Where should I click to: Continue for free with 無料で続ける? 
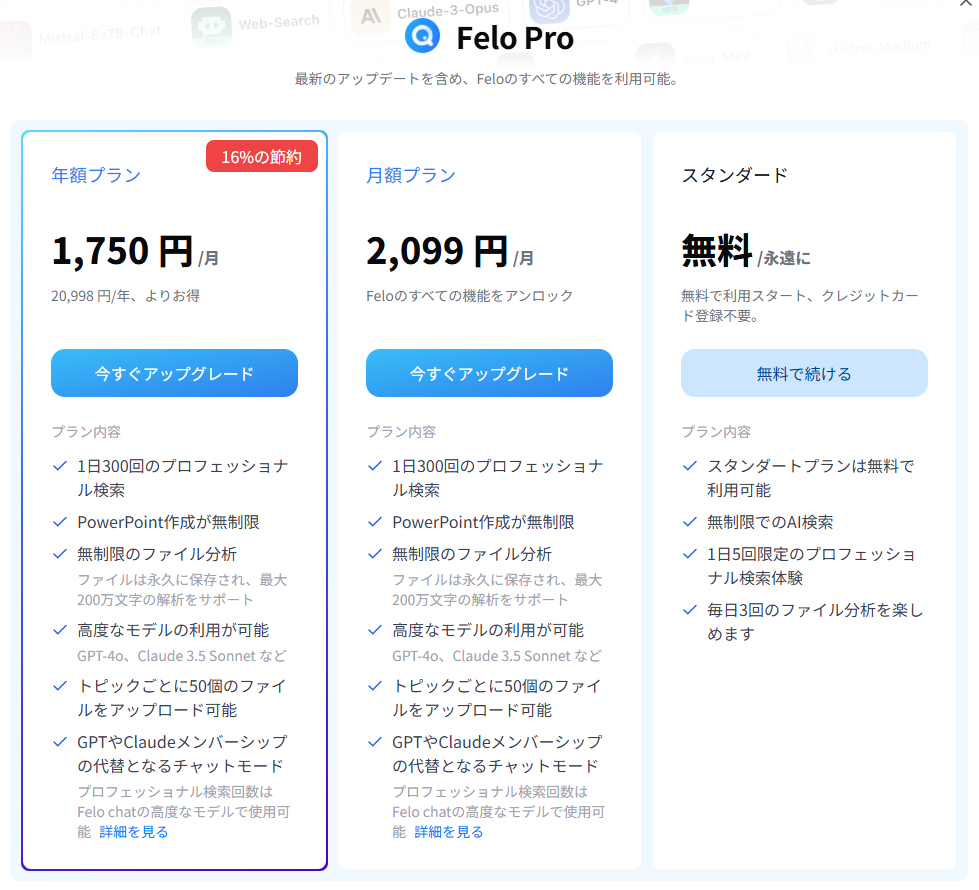coord(804,373)
